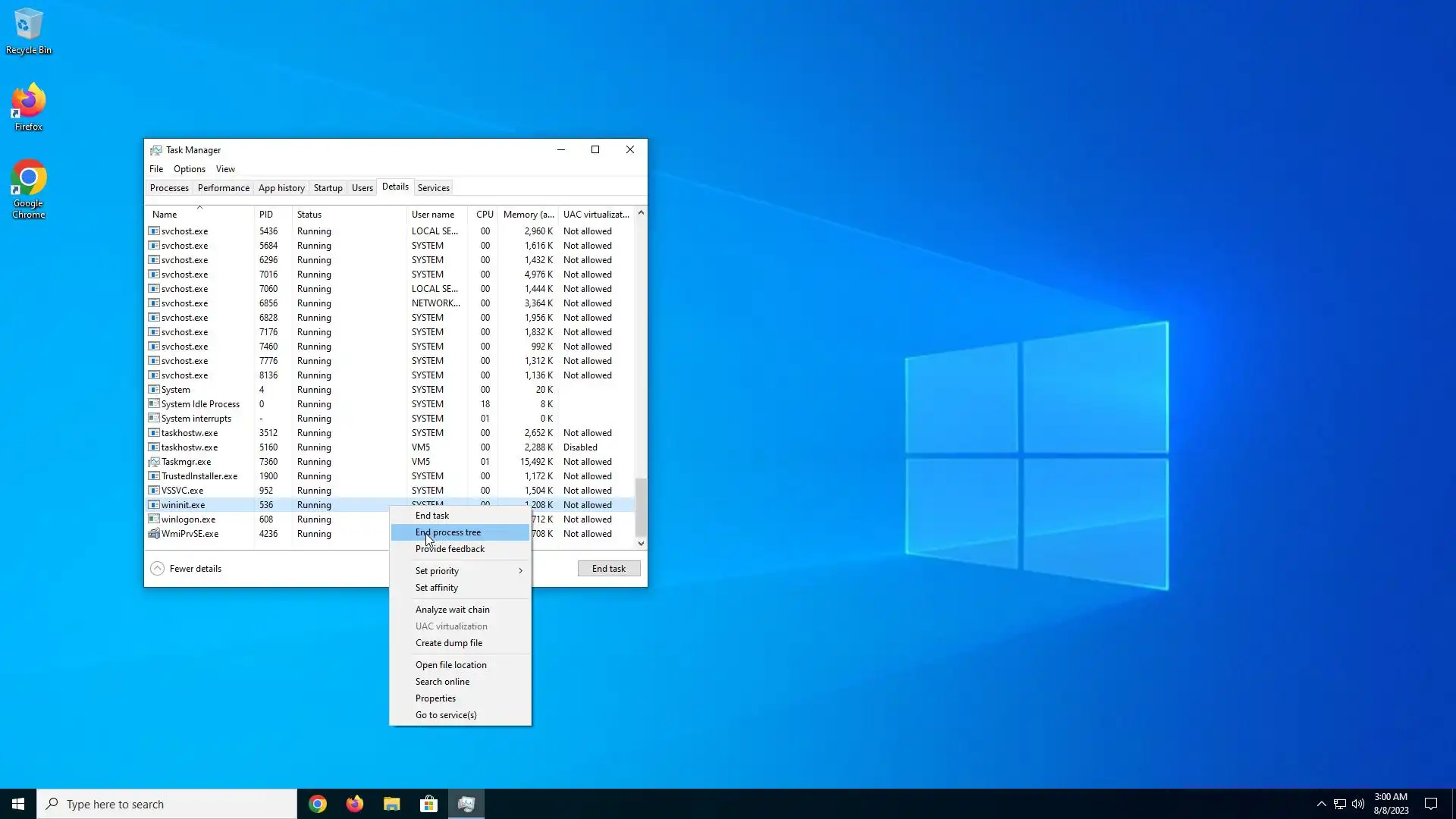Choose Create dump file option

pos(448,643)
